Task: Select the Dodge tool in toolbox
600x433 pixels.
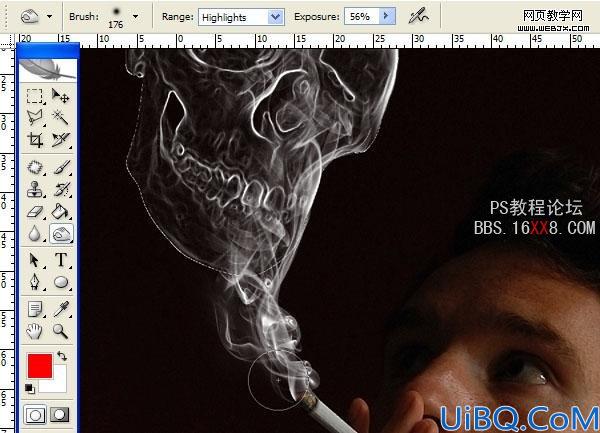Action: [x=61, y=233]
